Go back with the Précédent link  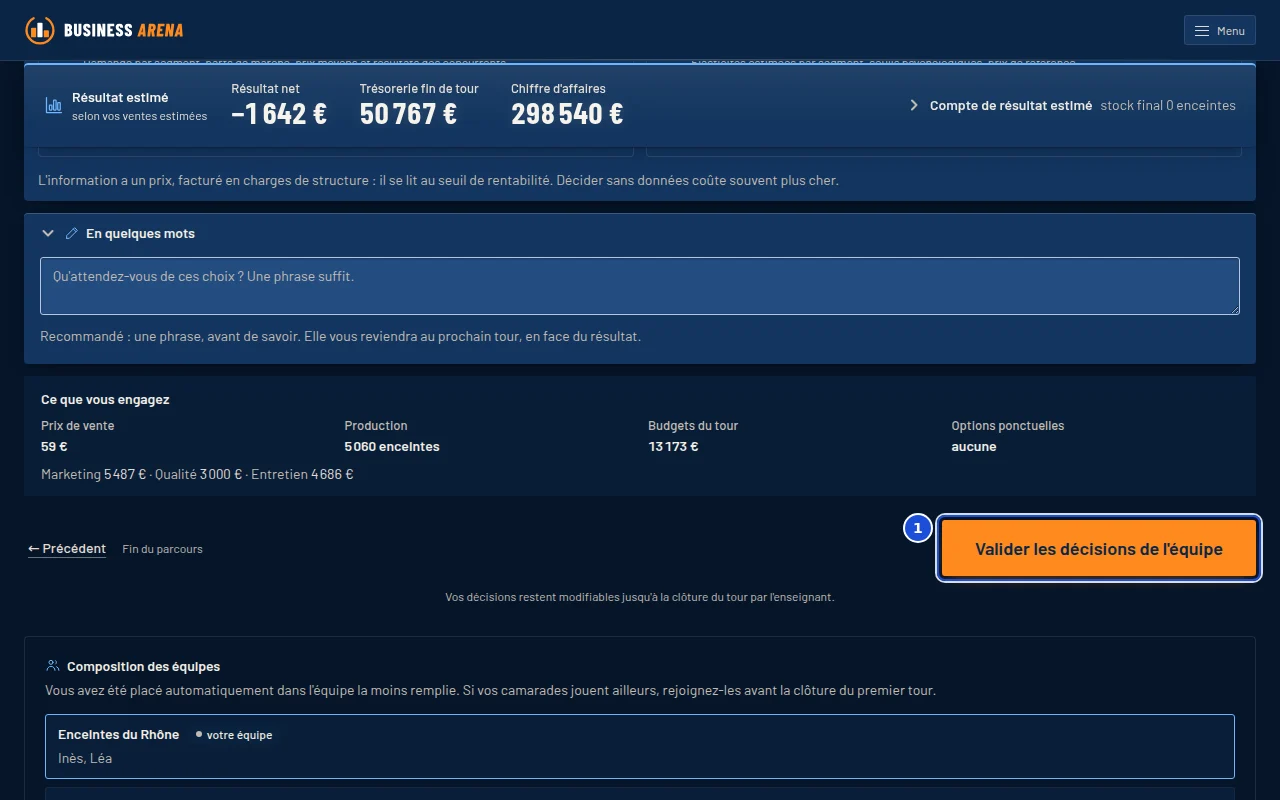[67, 548]
